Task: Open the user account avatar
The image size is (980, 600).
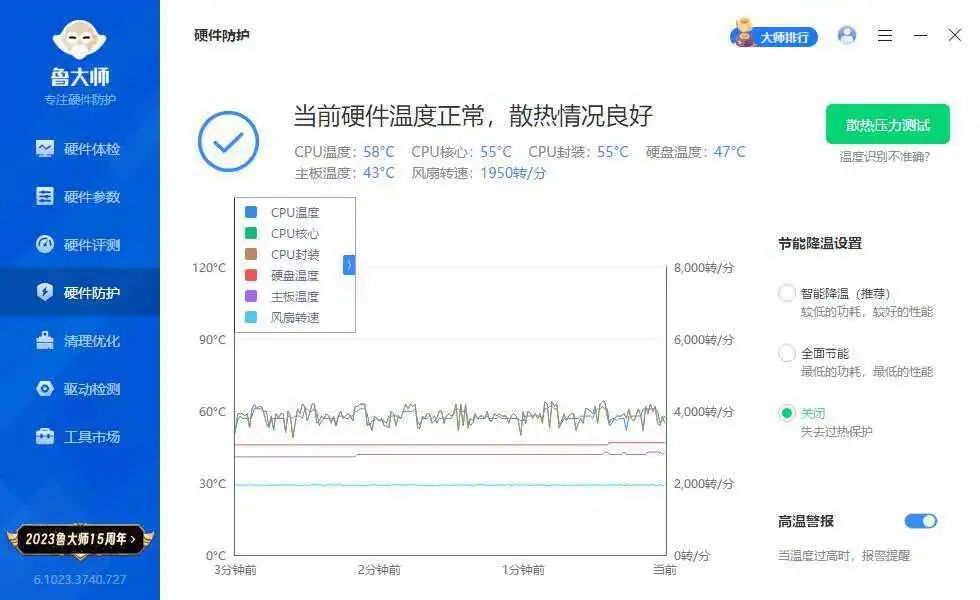Action: [x=847, y=35]
